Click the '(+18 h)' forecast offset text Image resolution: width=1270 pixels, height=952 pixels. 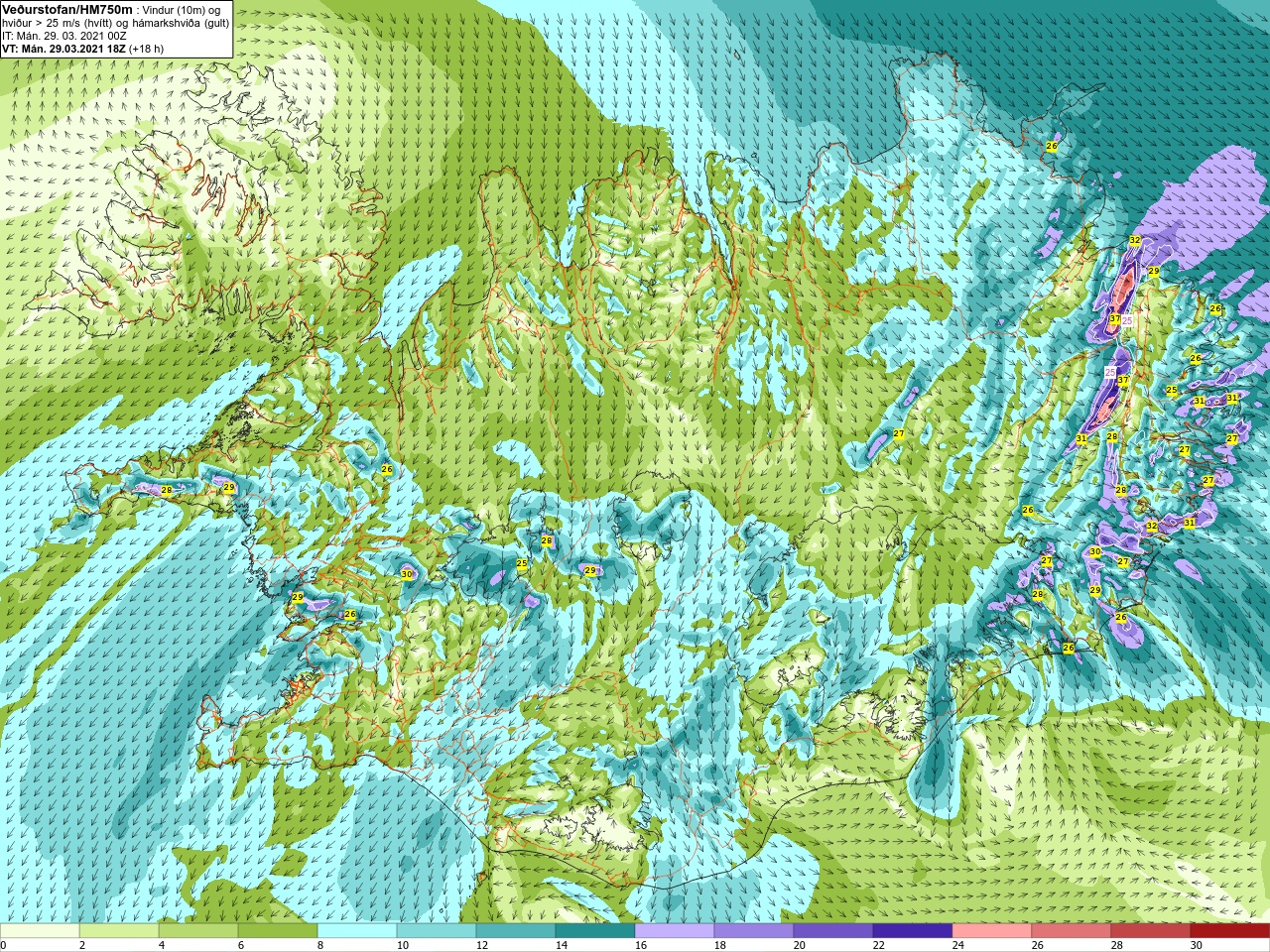146,49
